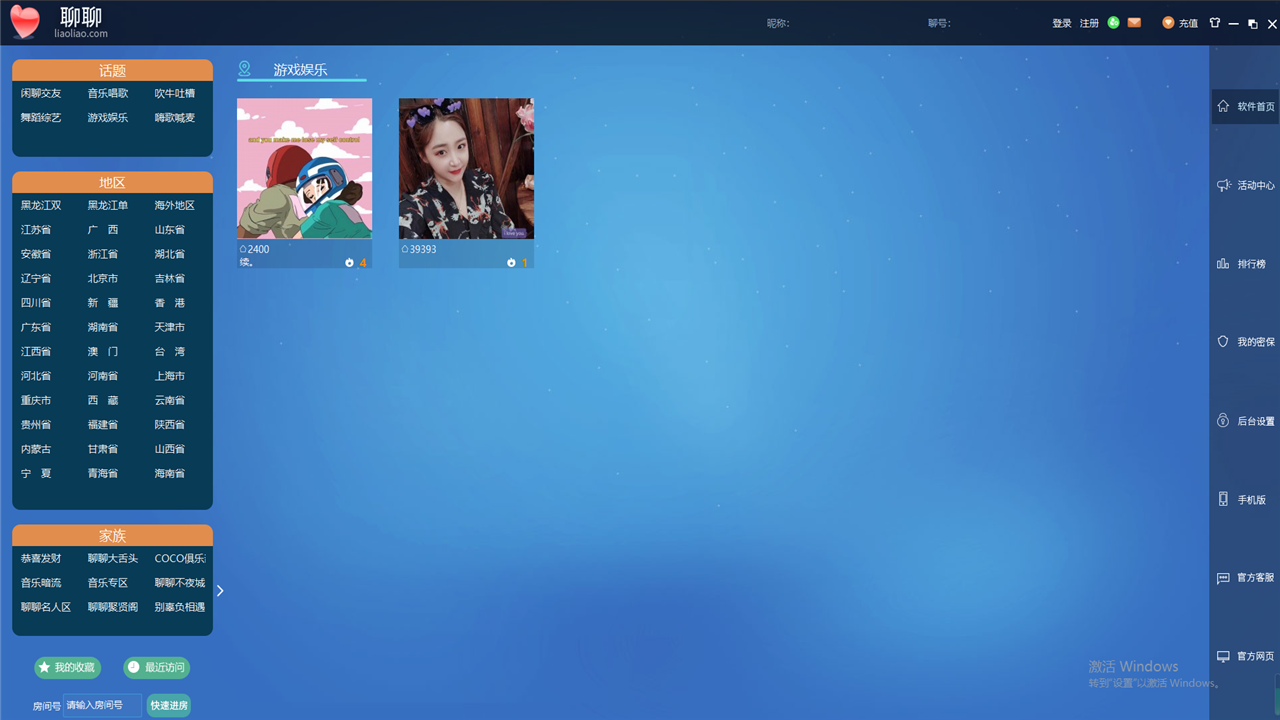Expand the family list with the right chevron
Image resolution: width=1280 pixels, height=720 pixels.
coord(220,591)
